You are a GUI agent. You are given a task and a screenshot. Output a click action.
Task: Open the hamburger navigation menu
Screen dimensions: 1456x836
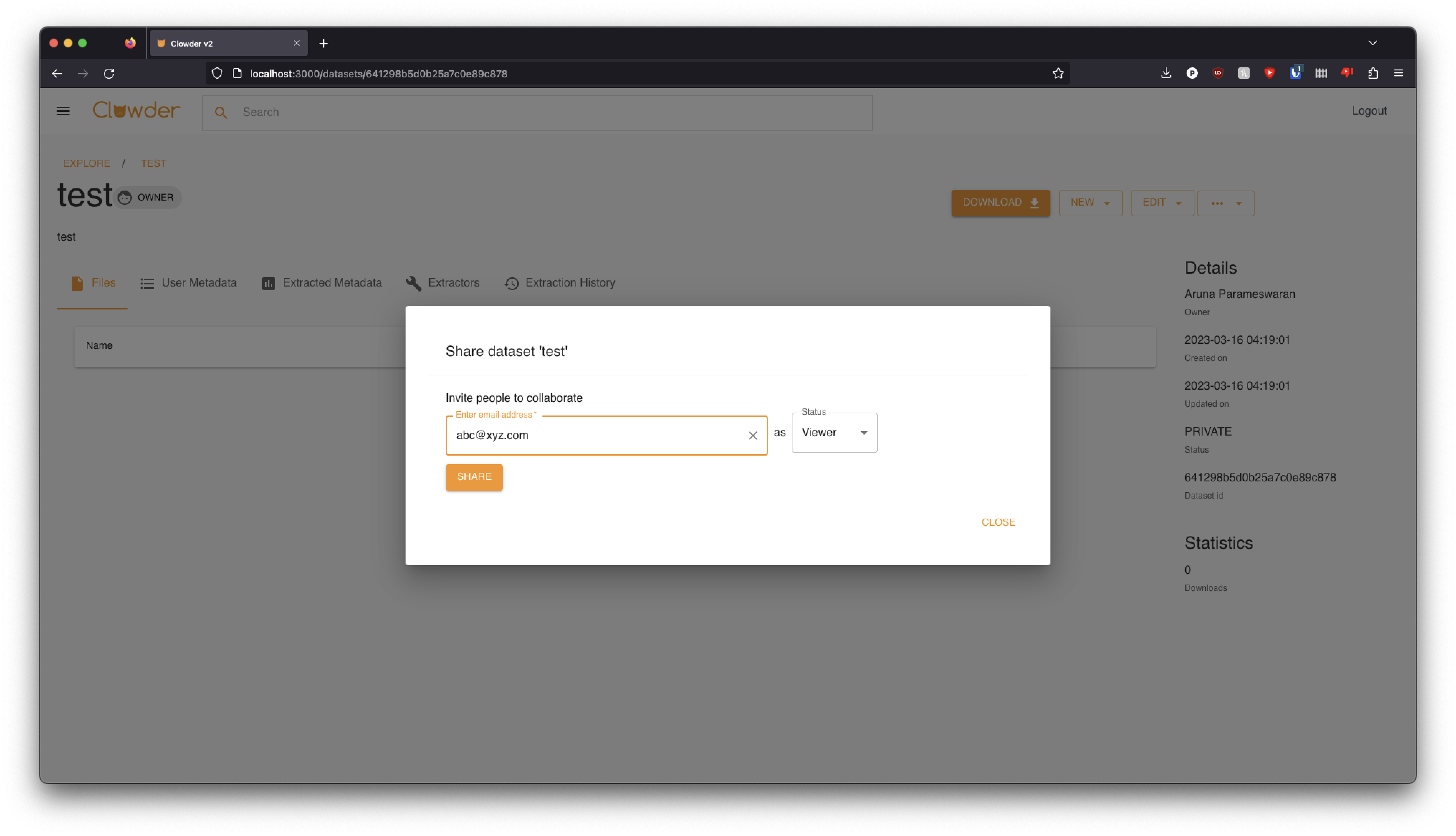point(63,111)
